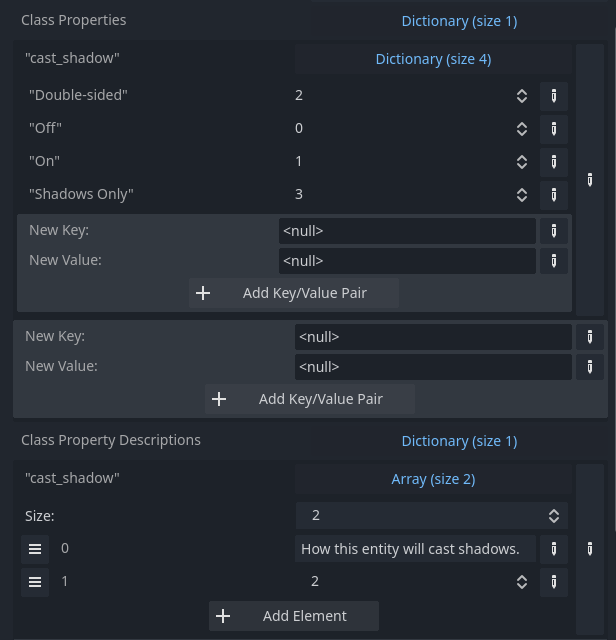This screenshot has height=640, width=616.
Task: Click the inner New Key null field
Action: point(407,231)
